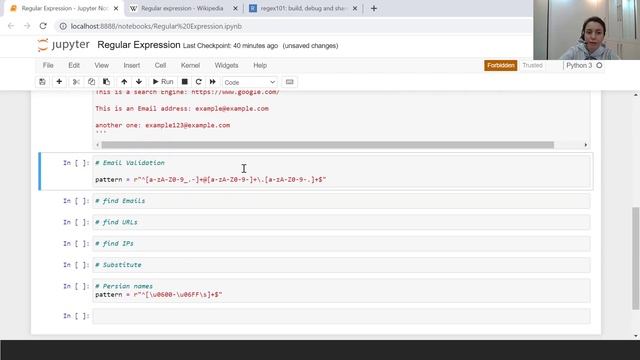Viewport: 640px width, 360px height.
Task: Click the Jupyter logo
Action: pyautogui.click(x=63, y=45)
